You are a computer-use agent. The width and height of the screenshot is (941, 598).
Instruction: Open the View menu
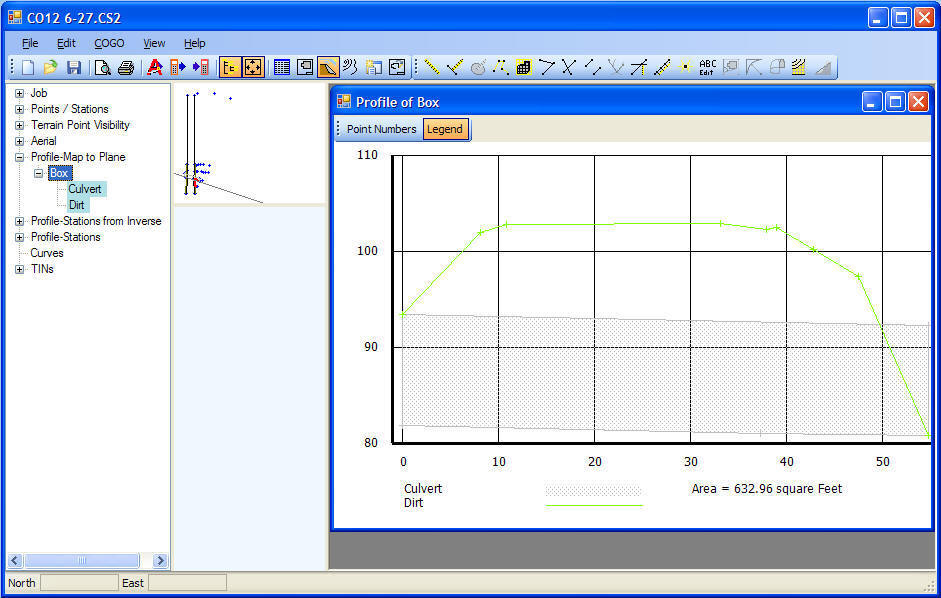pyautogui.click(x=154, y=43)
